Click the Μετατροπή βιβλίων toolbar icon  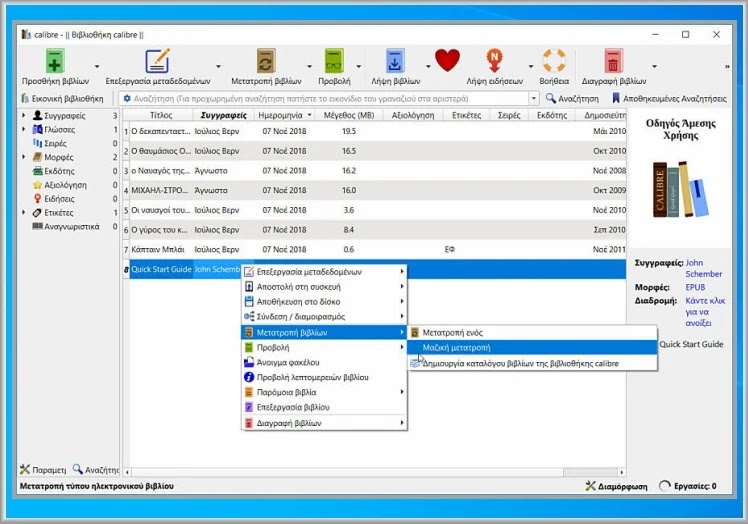[266, 61]
